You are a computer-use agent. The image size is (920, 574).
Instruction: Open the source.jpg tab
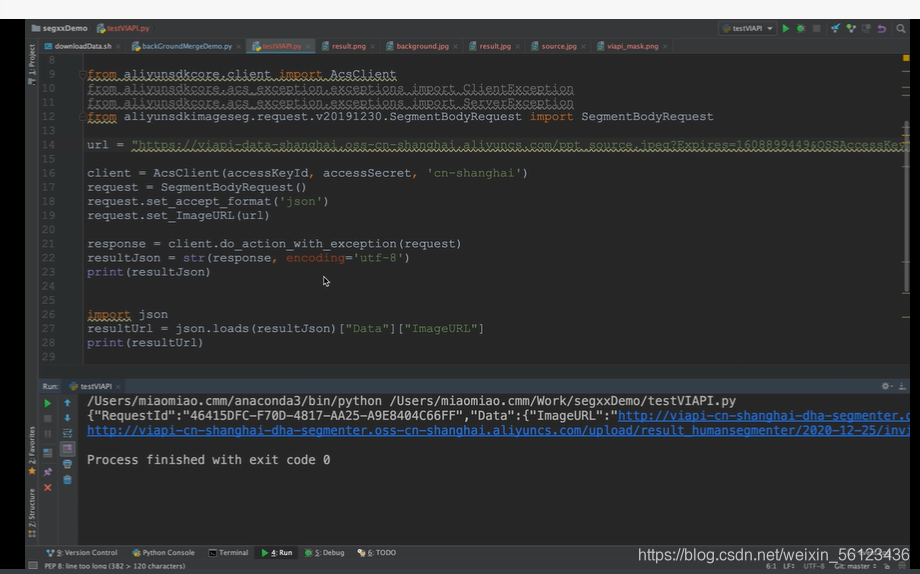pos(559,46)
